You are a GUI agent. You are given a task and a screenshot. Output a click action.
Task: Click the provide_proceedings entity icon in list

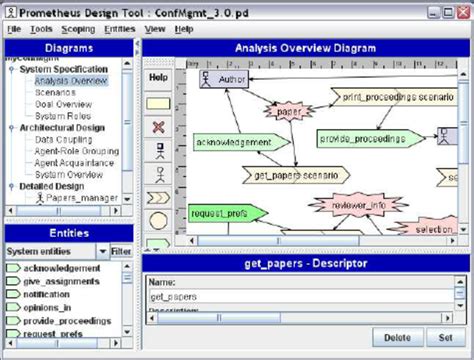[13, 321]
